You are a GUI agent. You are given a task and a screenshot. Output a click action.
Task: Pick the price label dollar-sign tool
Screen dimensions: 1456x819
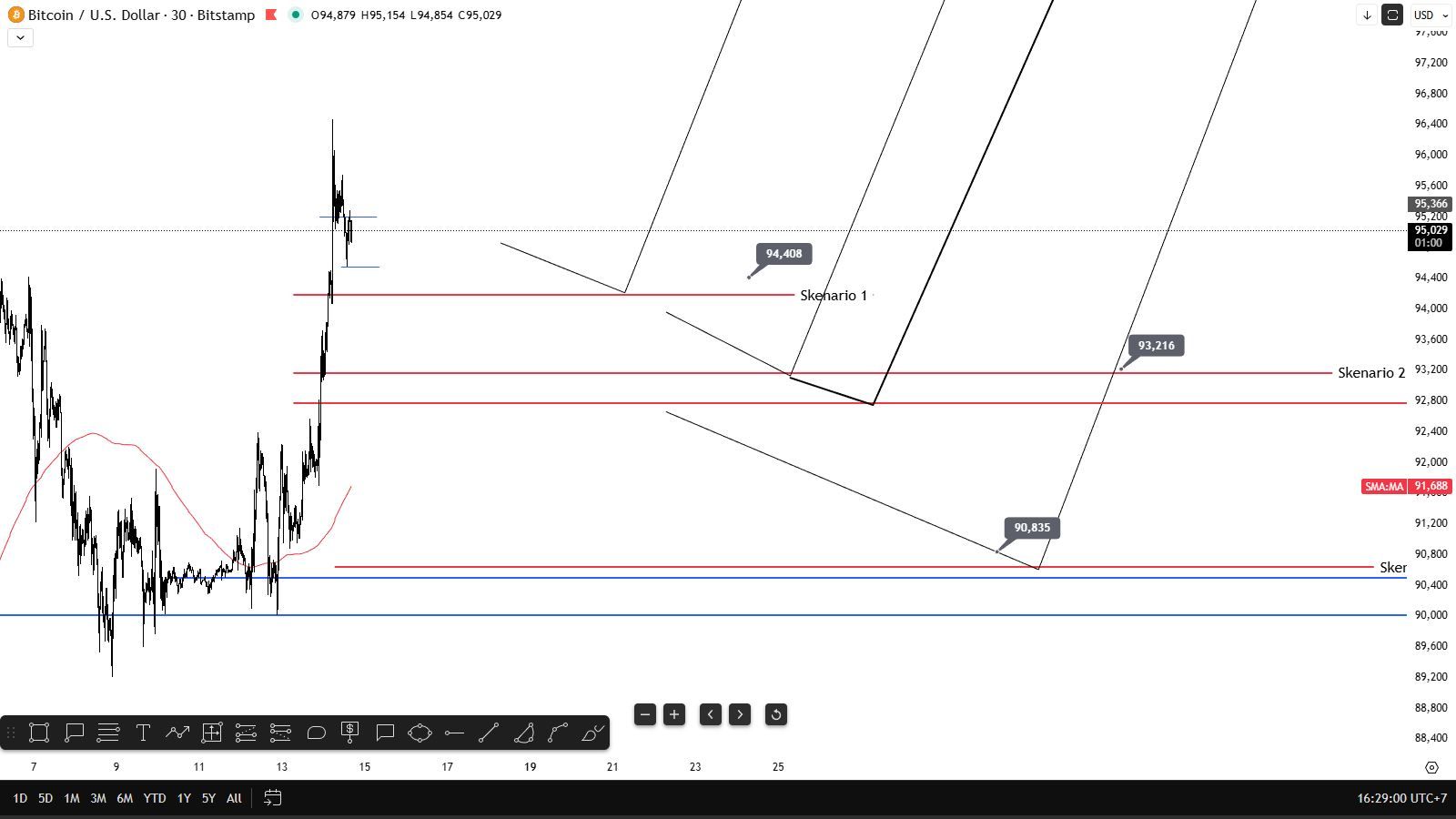click(x=350, y=733)
